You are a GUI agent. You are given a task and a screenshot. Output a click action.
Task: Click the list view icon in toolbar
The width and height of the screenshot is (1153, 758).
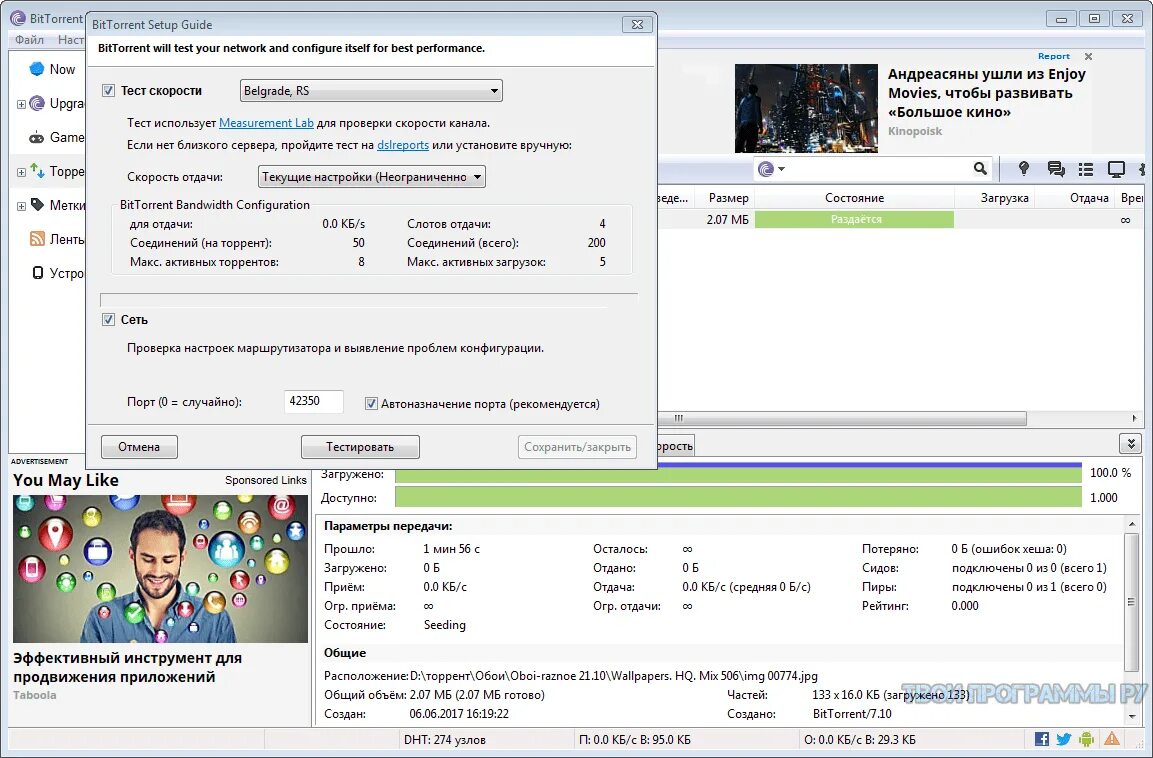[1085, 169]
